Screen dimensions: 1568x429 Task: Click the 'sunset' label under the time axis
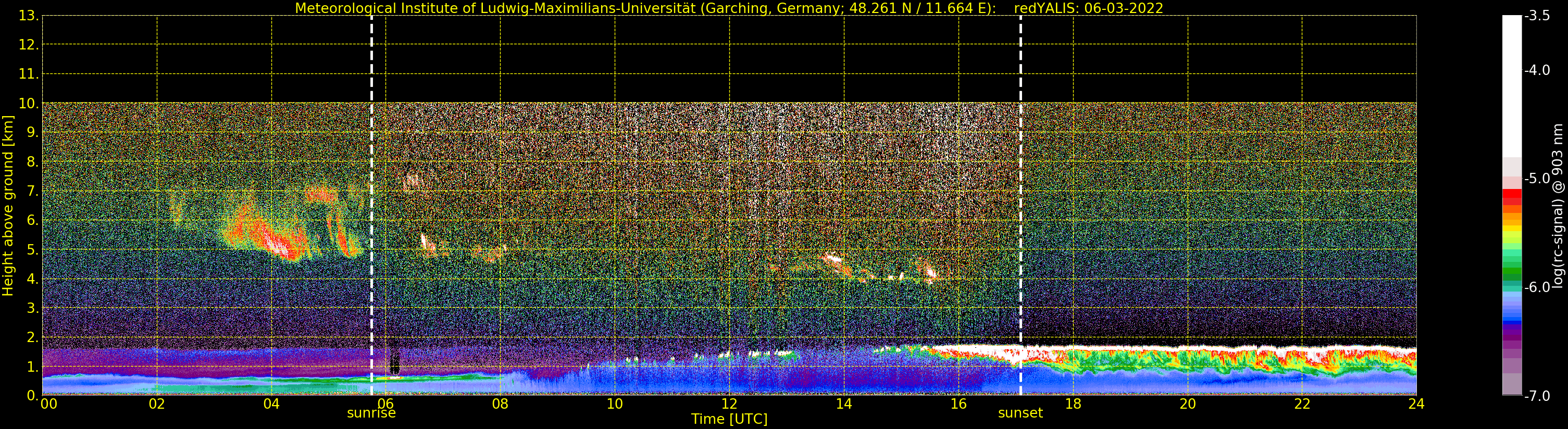[1020, 413]
